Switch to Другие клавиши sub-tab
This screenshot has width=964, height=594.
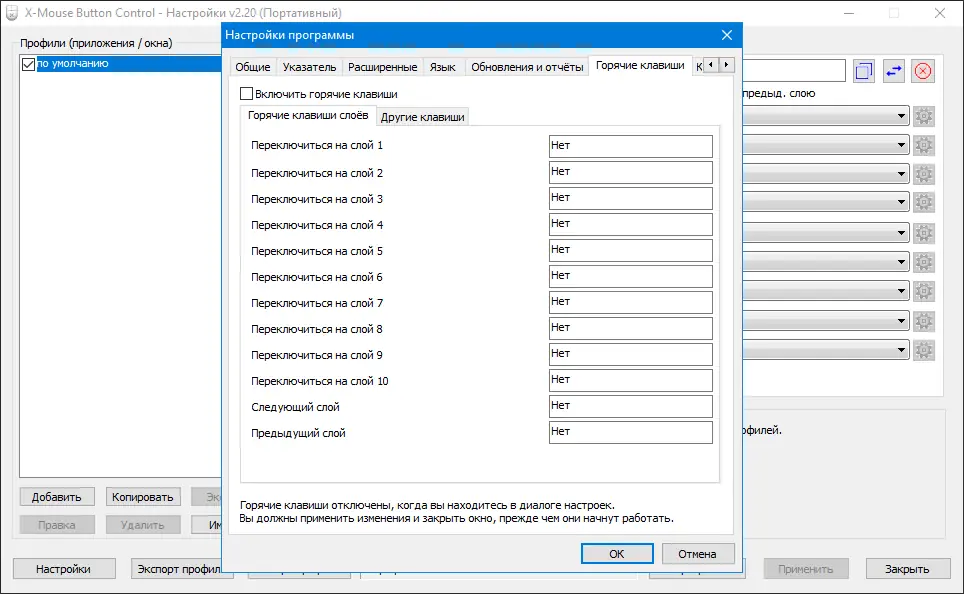click(422, 117)
